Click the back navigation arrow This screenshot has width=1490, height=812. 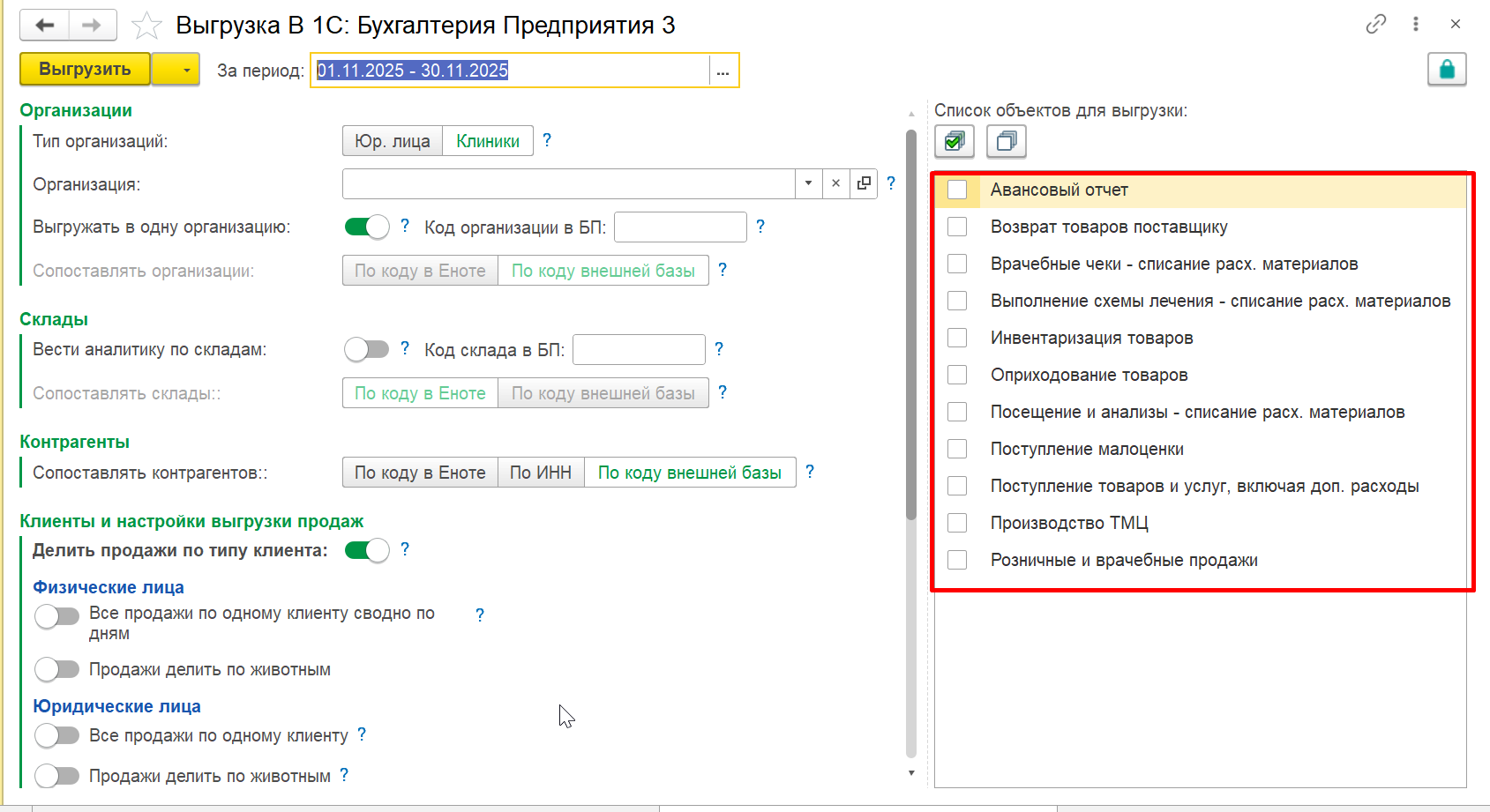[44, 26]
